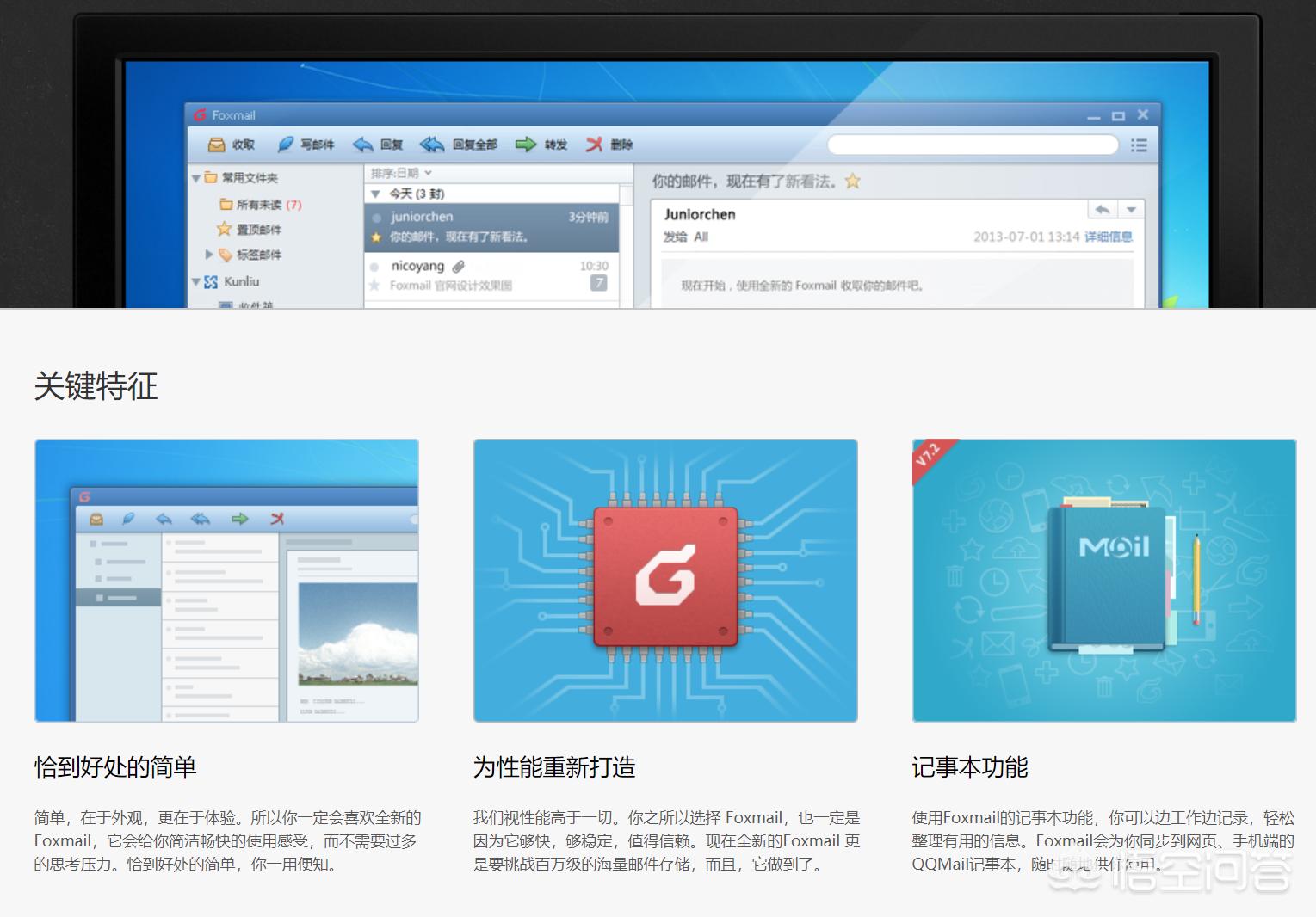
Task: Click the reply arrow button in the reading pane
Action: [1103, 210]
